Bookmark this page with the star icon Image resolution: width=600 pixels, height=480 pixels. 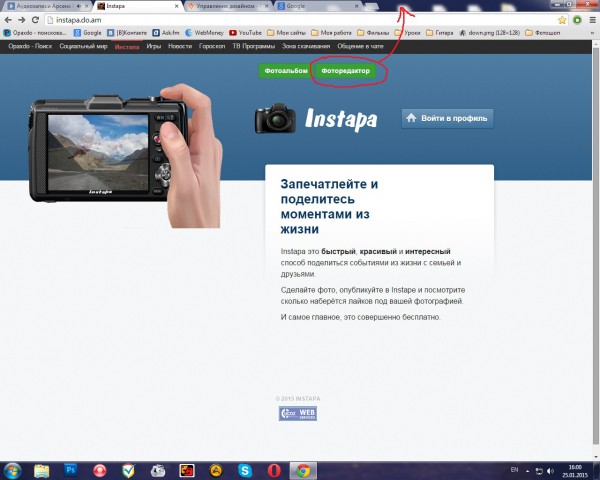(562, 20)
